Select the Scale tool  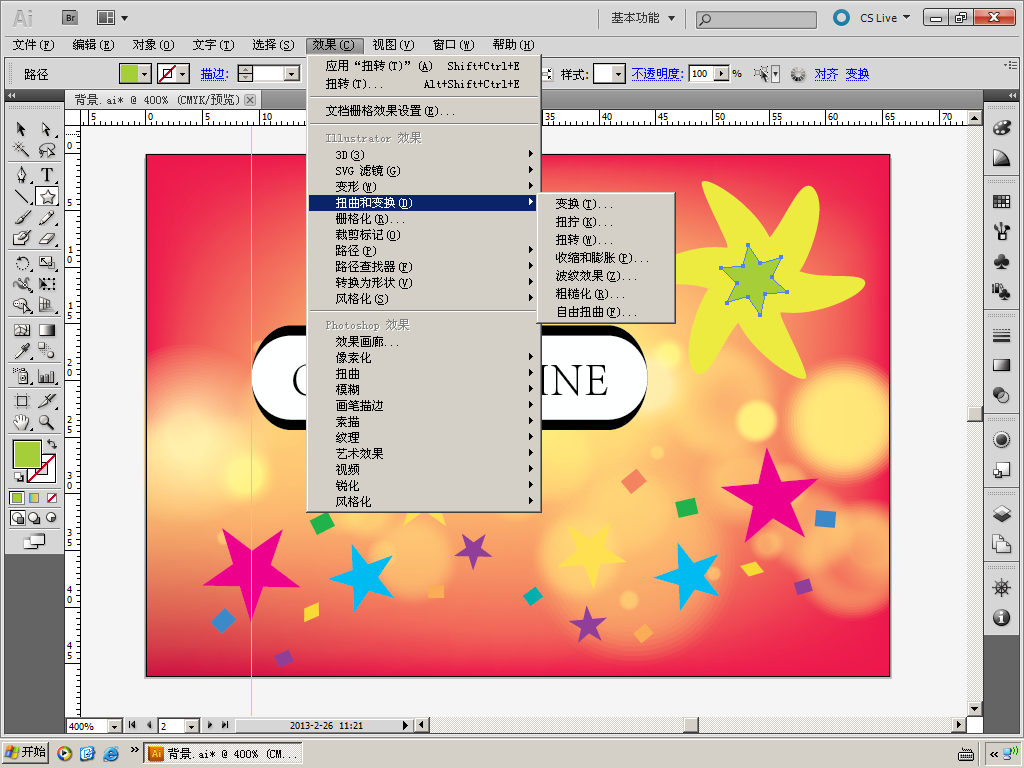point(46,263)
